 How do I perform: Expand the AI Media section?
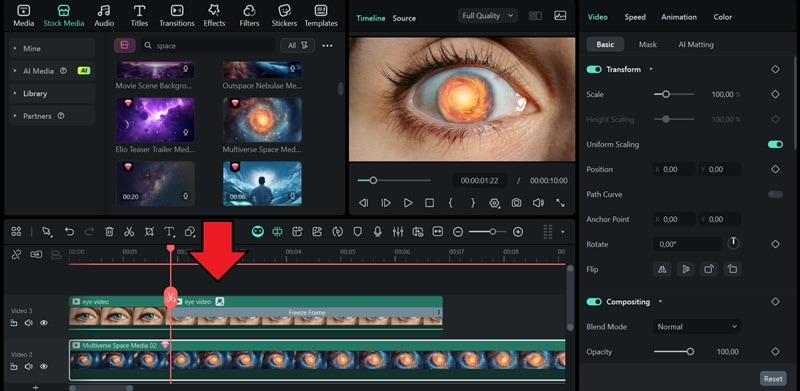pos(52,71)
